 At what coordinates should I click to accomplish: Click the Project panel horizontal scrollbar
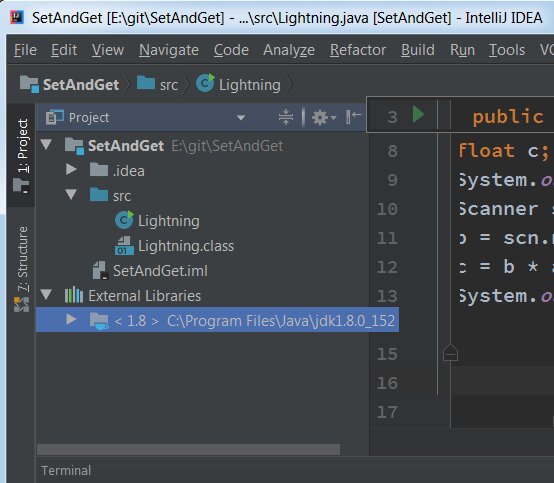coord(188,449)
